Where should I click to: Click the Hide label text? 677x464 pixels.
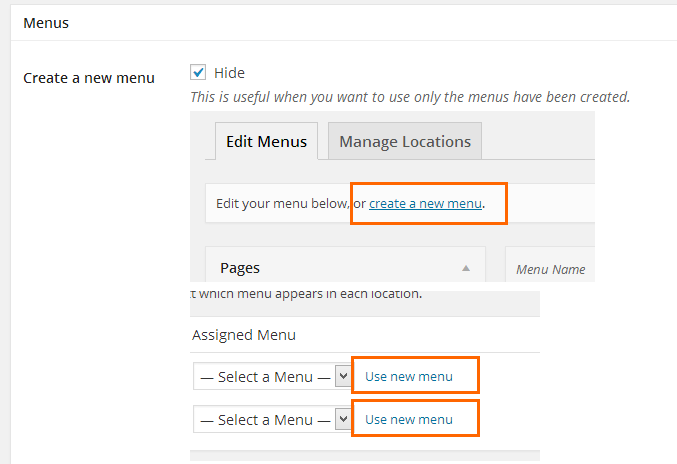pos(229,73)
